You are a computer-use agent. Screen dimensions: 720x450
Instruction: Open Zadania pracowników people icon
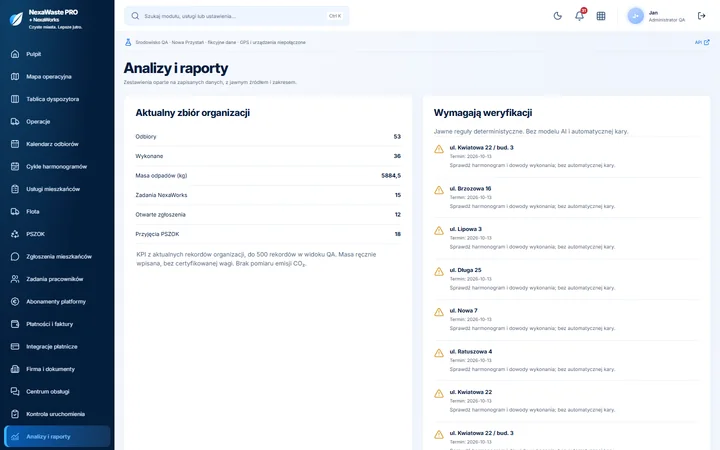[15, 279]
